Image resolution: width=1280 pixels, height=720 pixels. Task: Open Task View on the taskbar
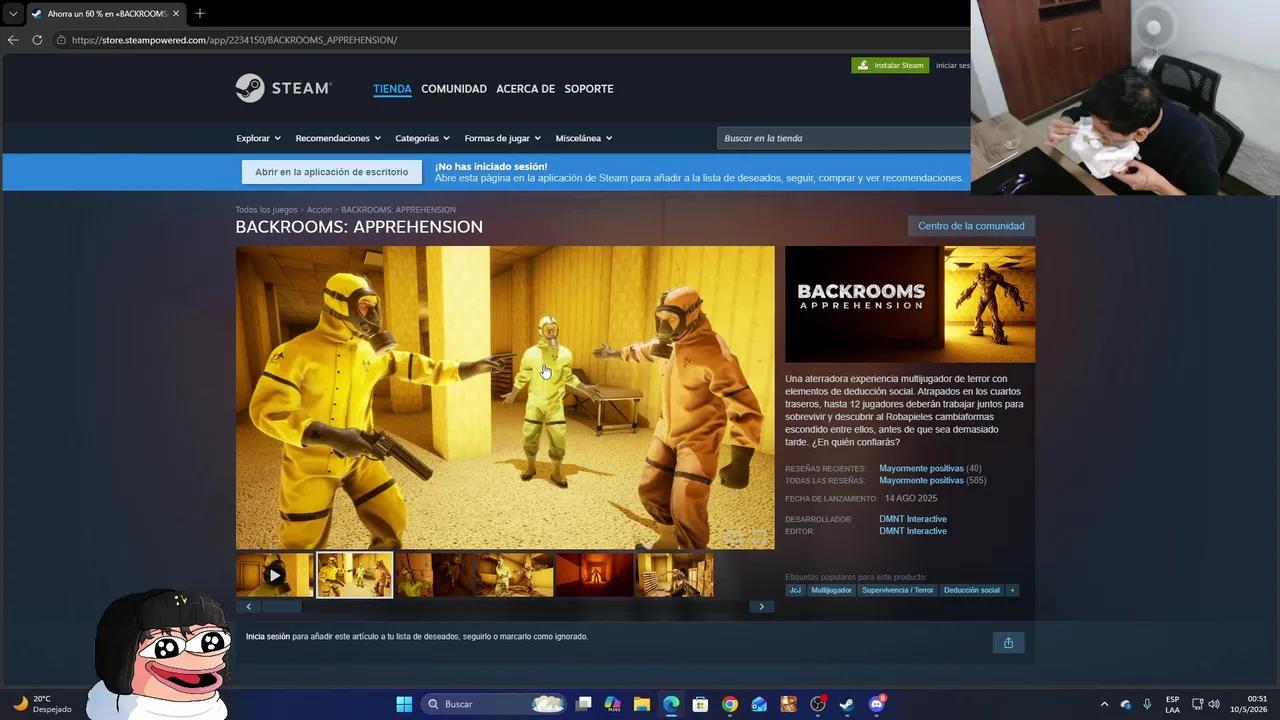pyautogui.click(x=584, y=704)
